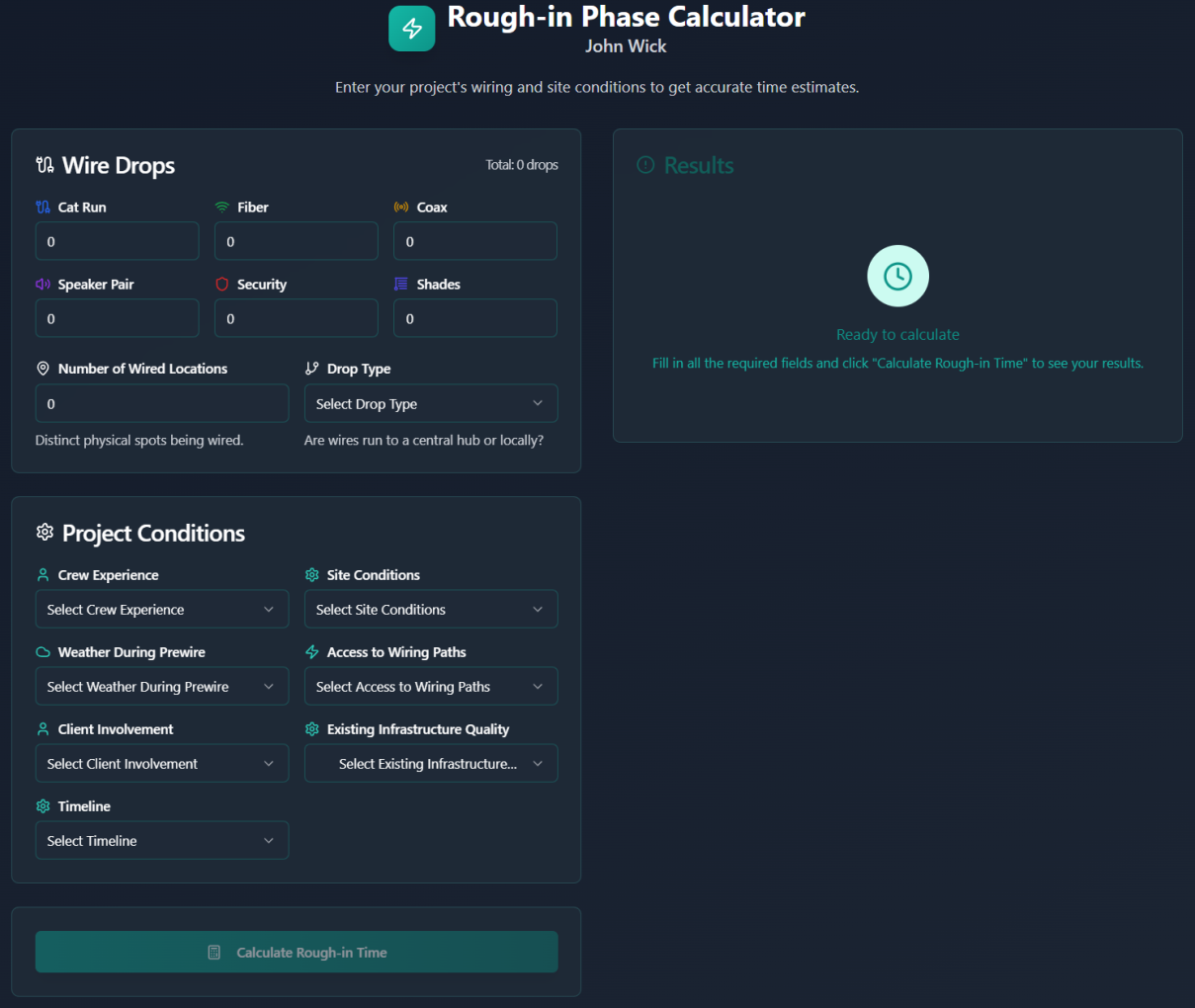
Task: Click the green Fiber wifi icon
Action: [222, 208]
